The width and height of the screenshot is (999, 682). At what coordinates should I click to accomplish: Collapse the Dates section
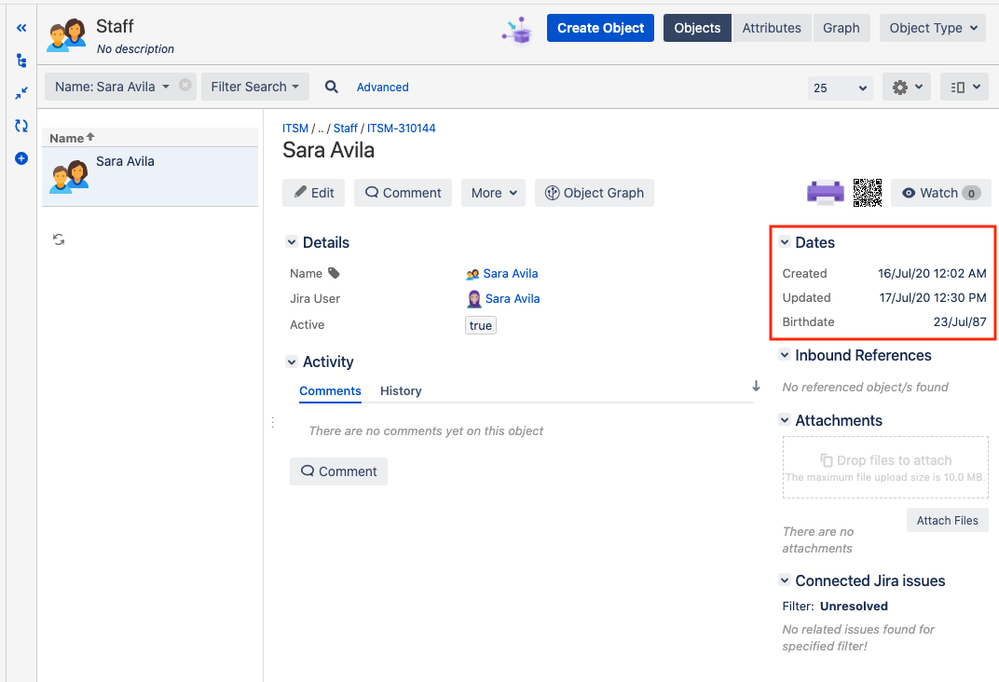785,242
